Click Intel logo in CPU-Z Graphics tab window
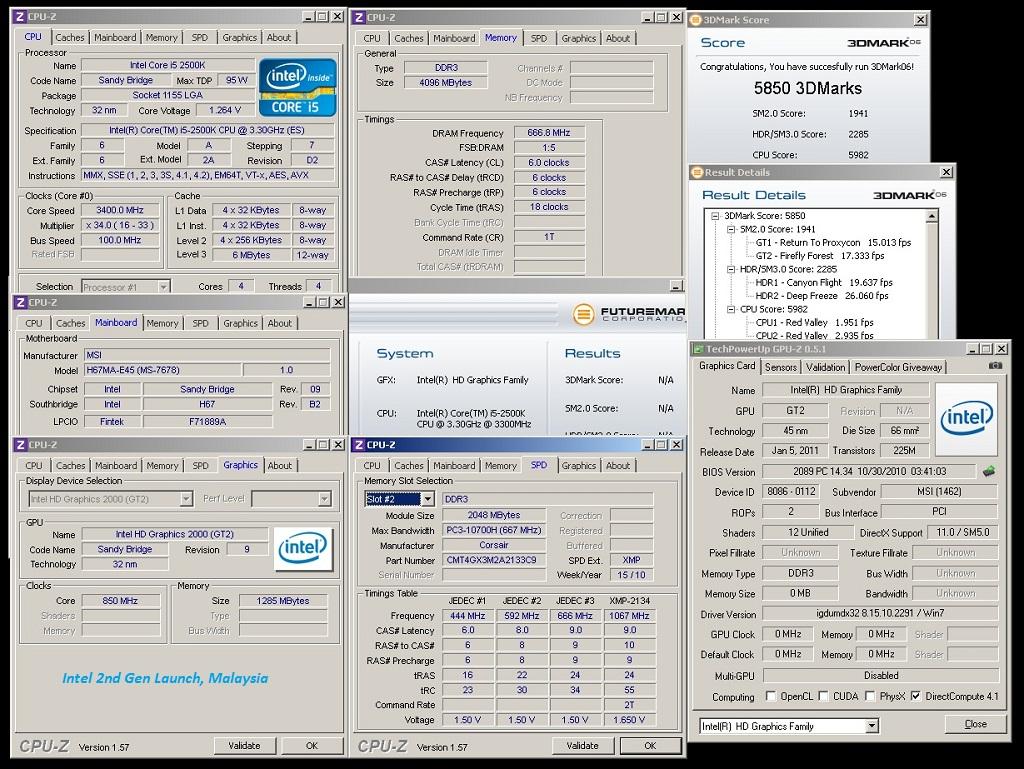 (x=303, y=548)
